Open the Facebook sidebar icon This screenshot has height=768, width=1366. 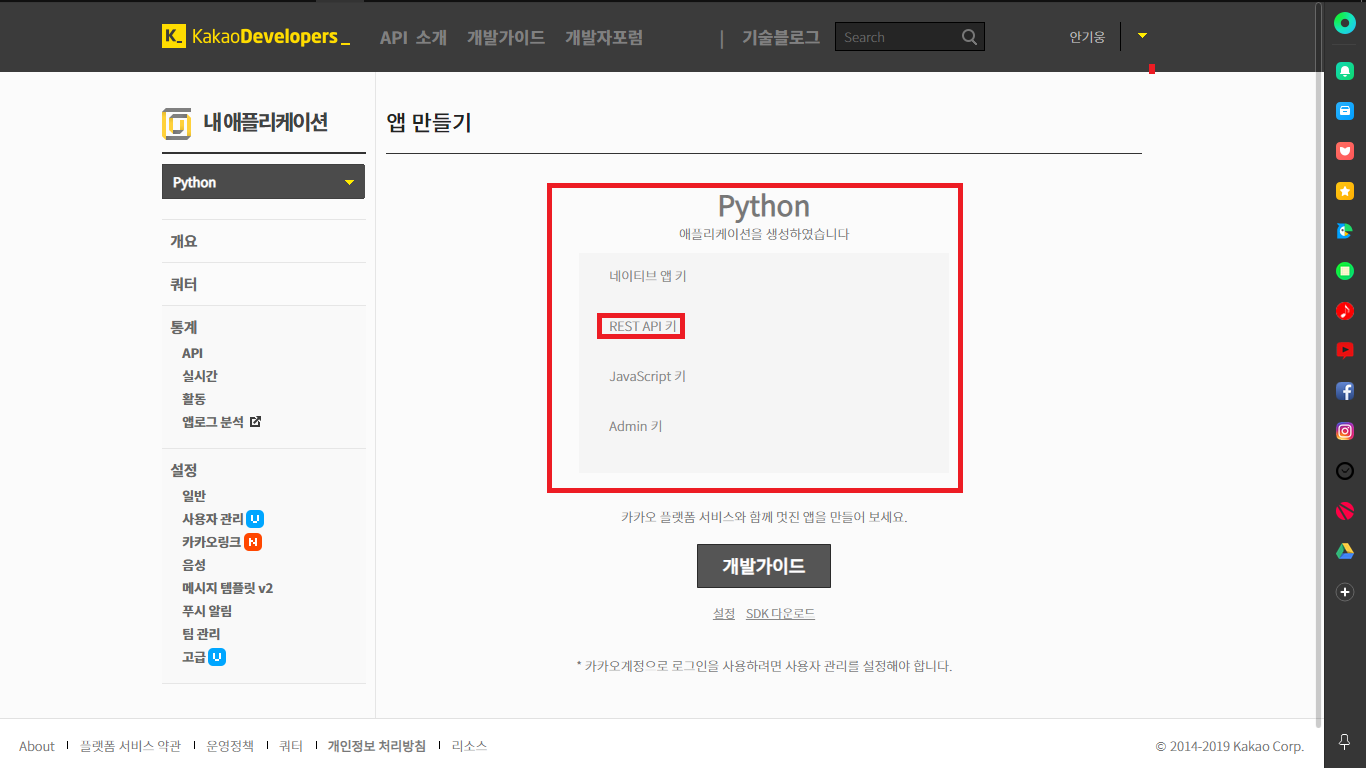1345,391
